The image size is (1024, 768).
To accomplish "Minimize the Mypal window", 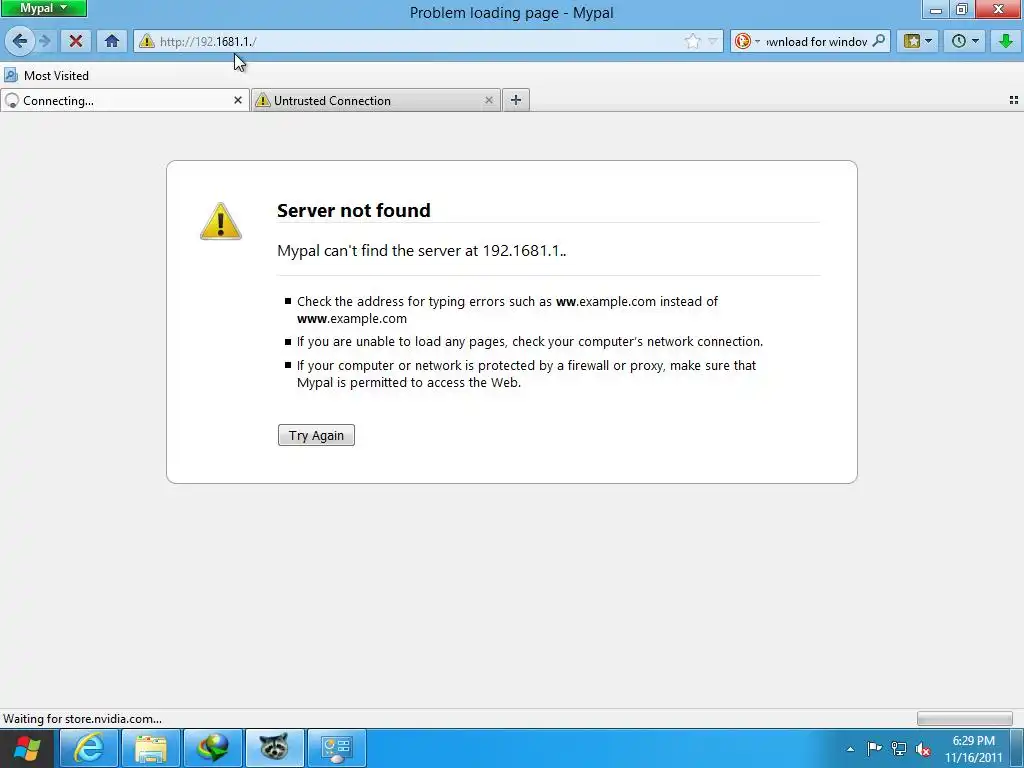I will coord(935,9).
